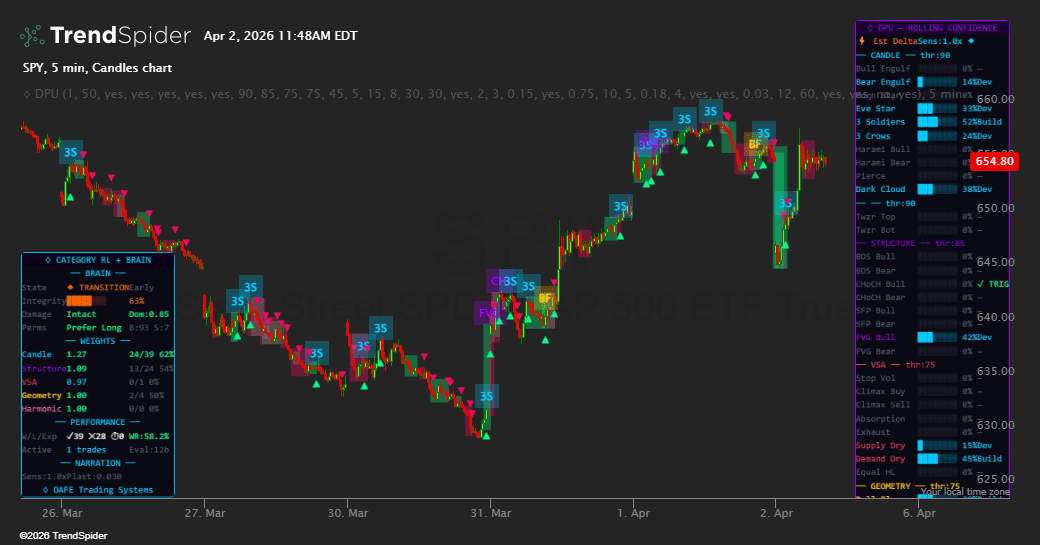Click the 660.00 price axis label
Viewport: 1040px width, 545px height.
pyautogui.click(x=996, y=99)
